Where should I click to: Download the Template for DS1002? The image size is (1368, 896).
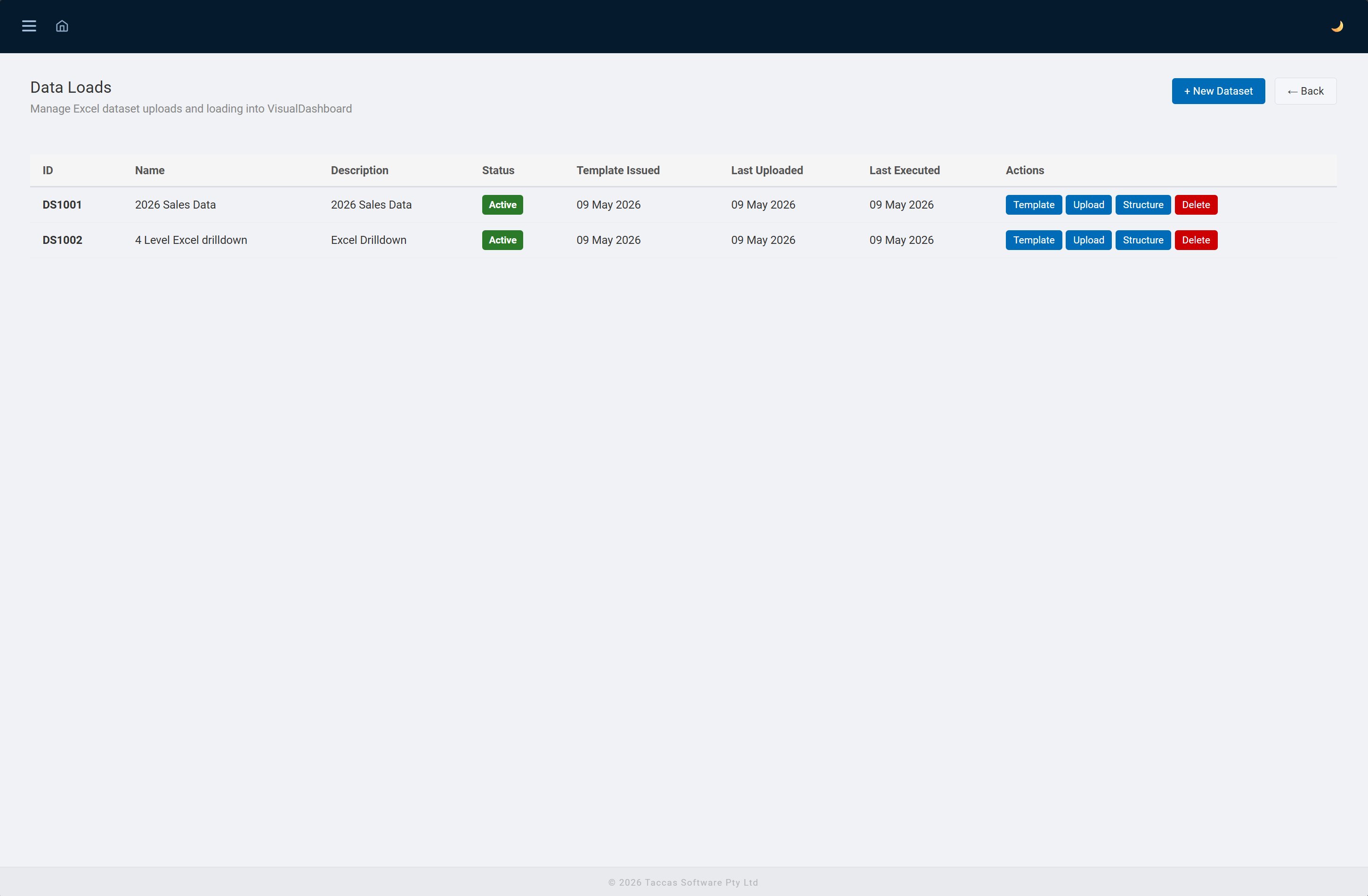coord(1034,240)
